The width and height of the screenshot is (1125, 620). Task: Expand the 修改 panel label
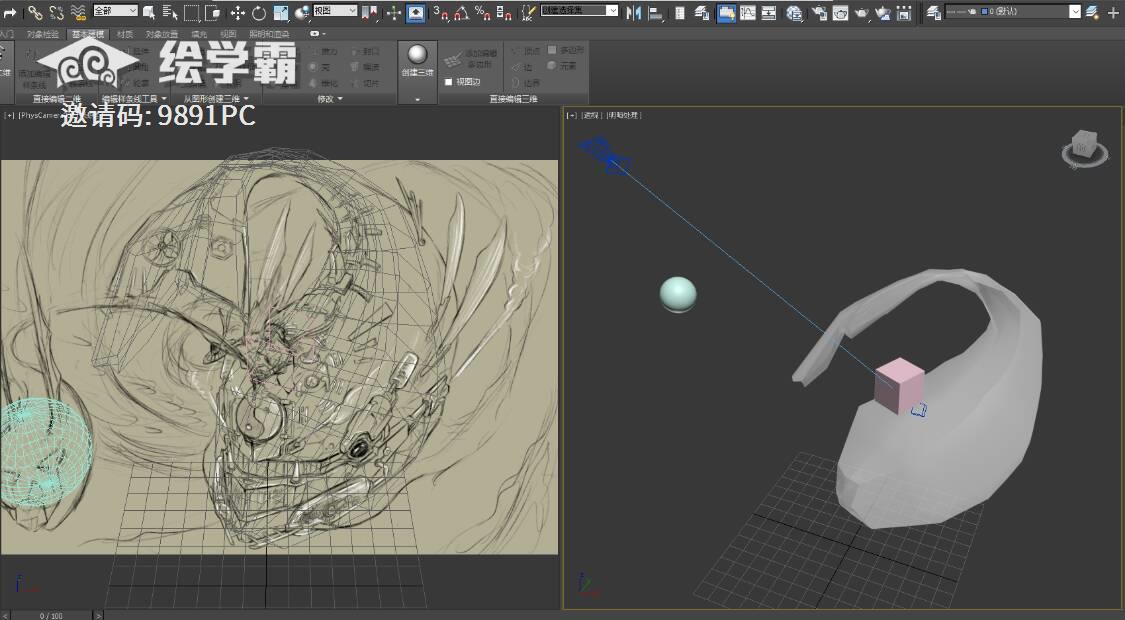coord(329,99)
